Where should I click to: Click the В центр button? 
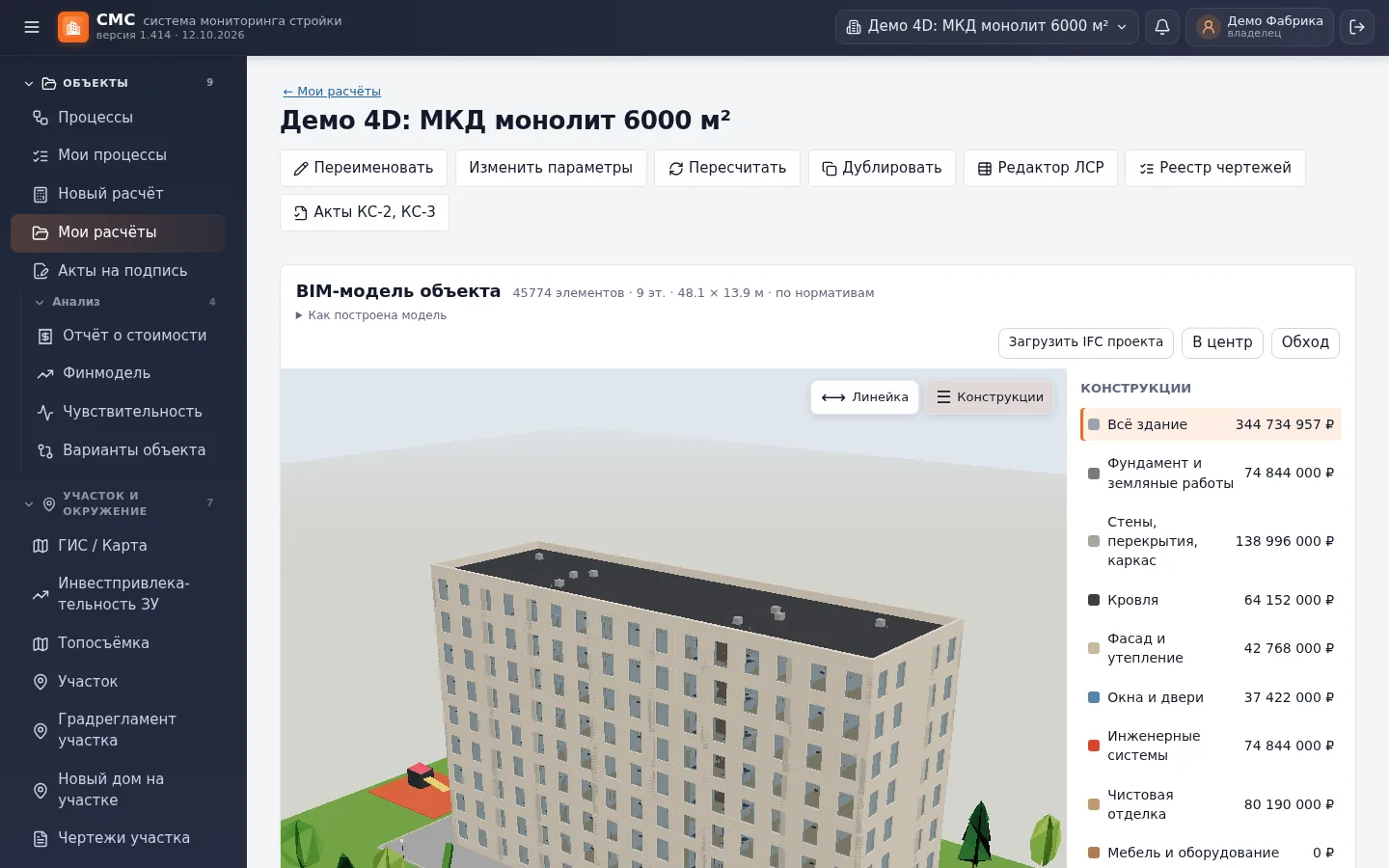point(1222,342)
